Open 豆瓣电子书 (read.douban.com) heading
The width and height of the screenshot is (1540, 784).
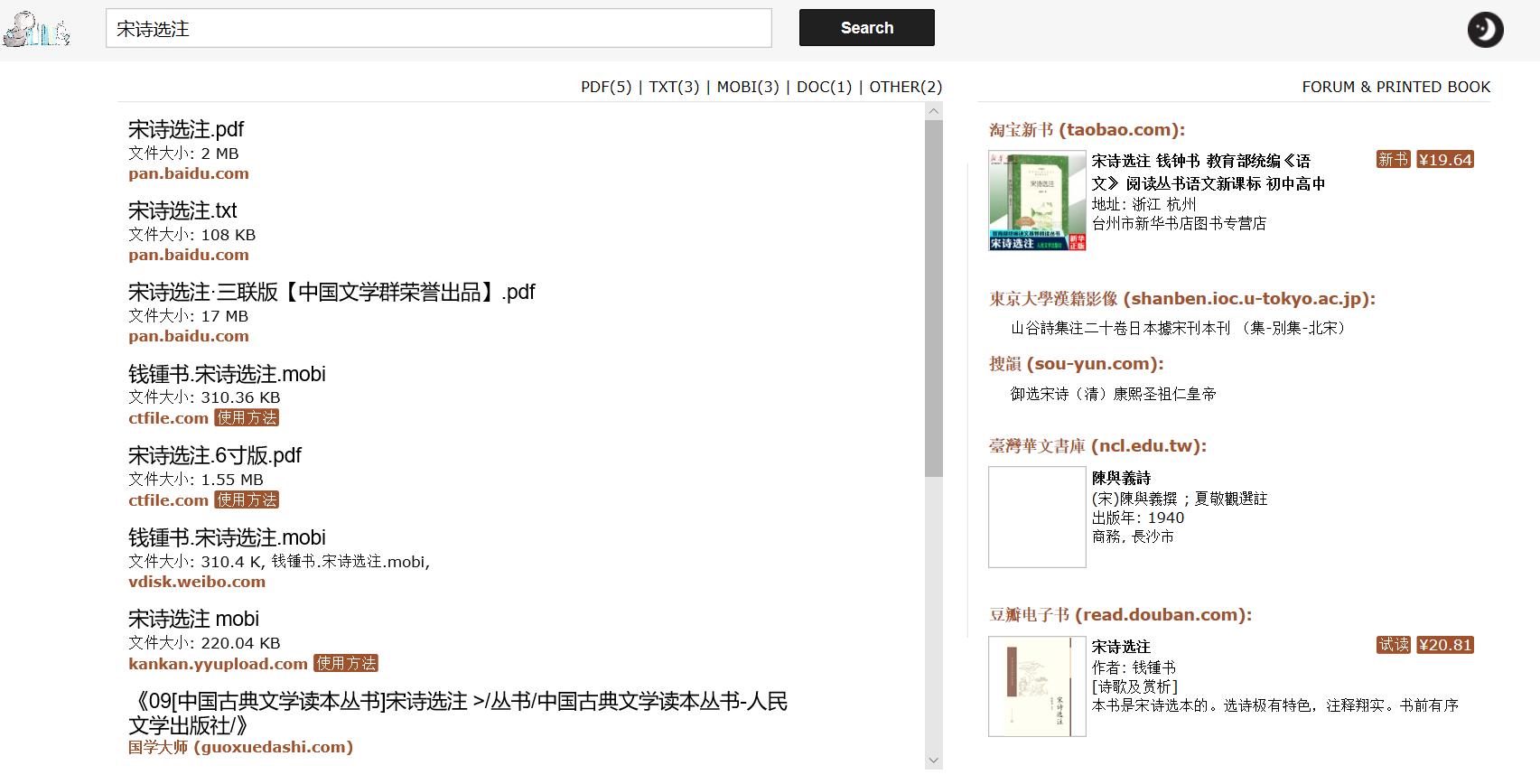point(1120,615)
